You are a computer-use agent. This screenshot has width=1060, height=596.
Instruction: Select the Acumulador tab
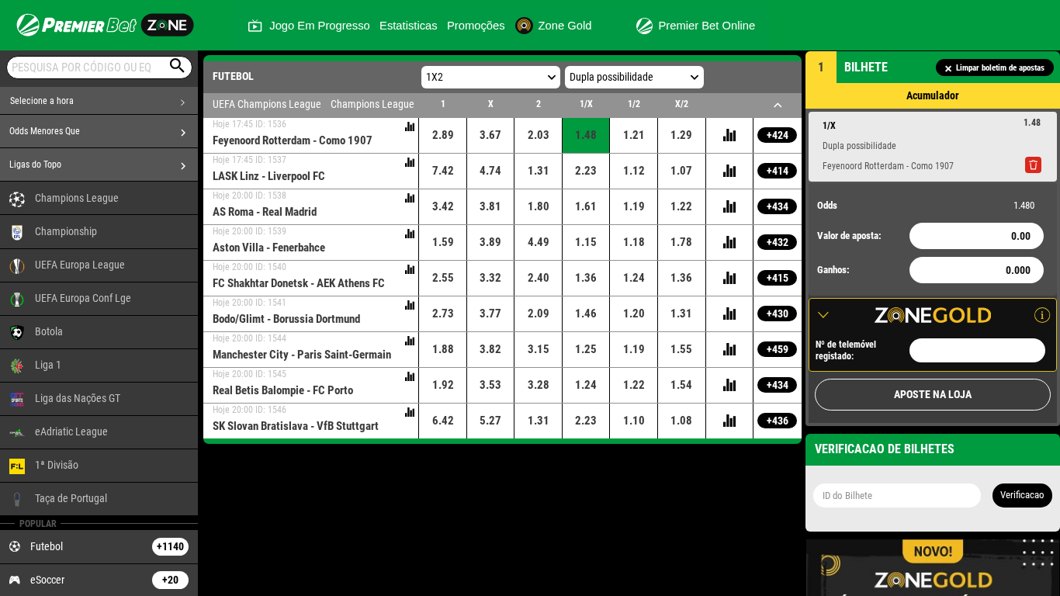point(932,96)
